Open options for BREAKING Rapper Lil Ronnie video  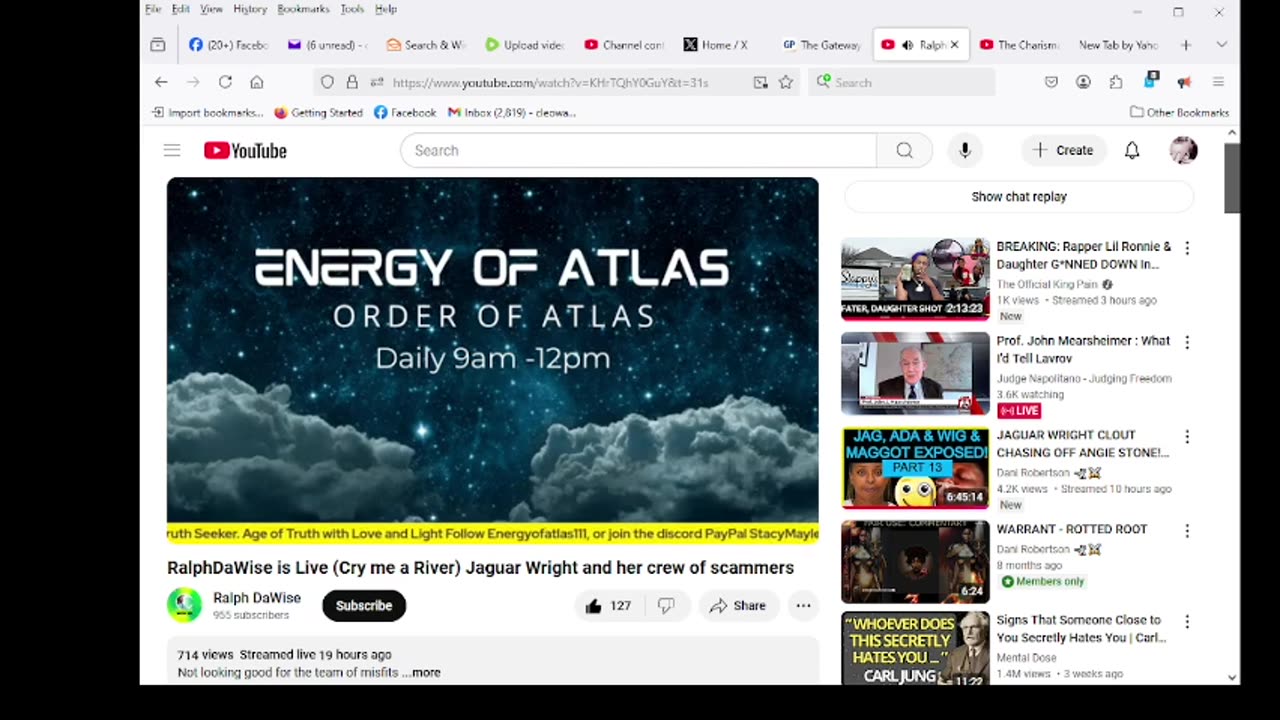[x=1187, y=248]
